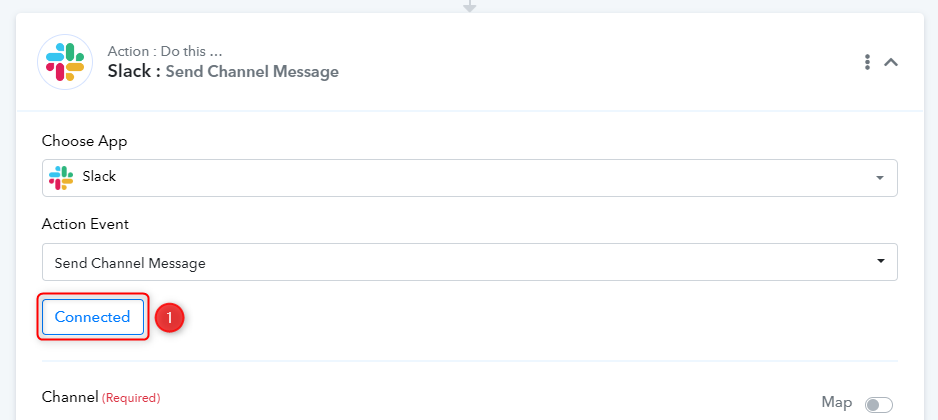Open the Action Event dropdown arrow

tap(880, 261)
